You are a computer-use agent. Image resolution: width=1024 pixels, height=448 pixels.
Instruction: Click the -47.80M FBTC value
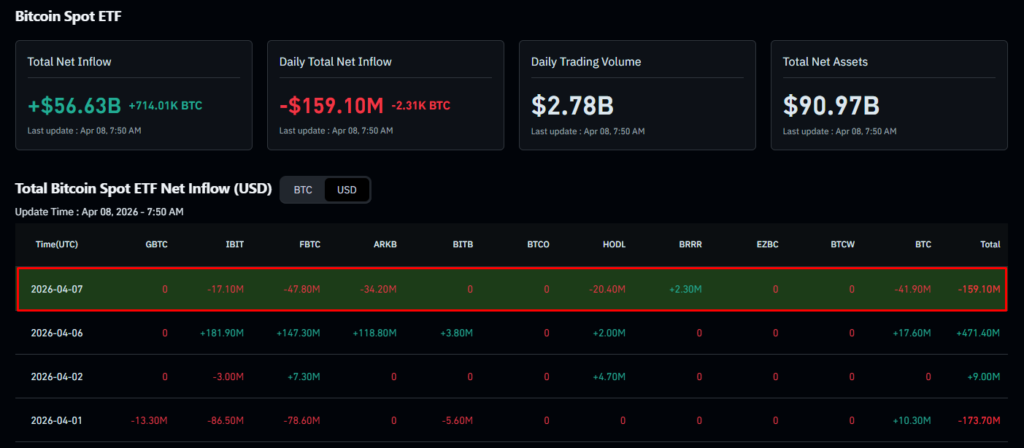coord(302,289)
